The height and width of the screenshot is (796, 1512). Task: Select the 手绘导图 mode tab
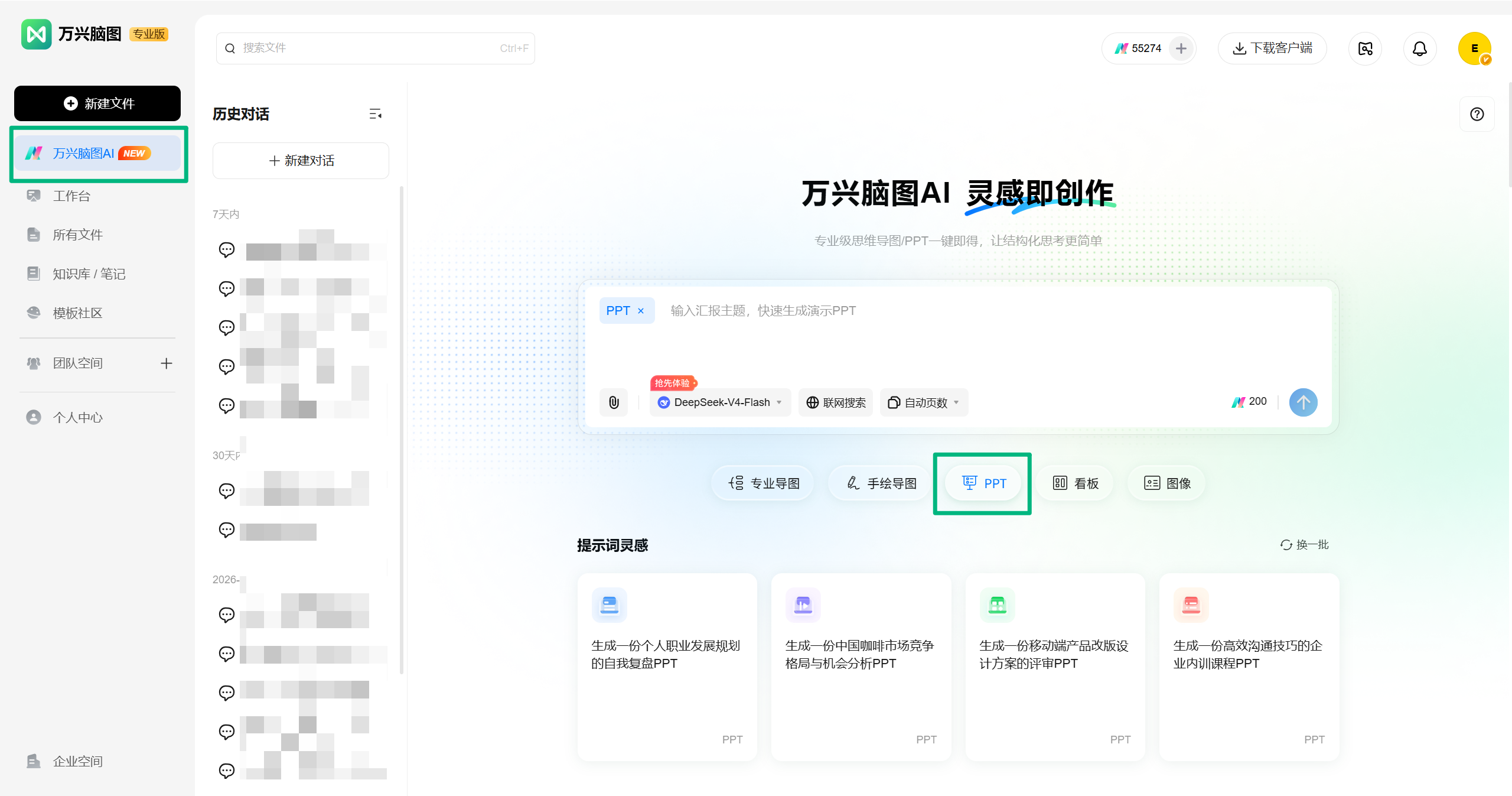[x=881, y=483]
